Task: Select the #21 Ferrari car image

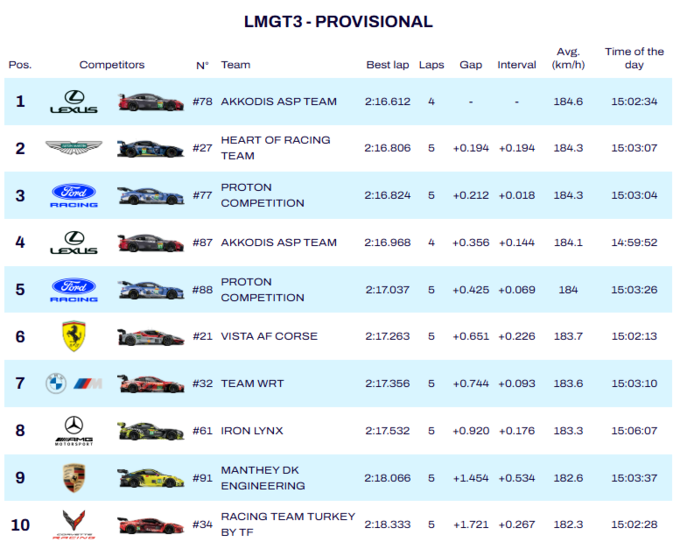Action: point(150,337)
